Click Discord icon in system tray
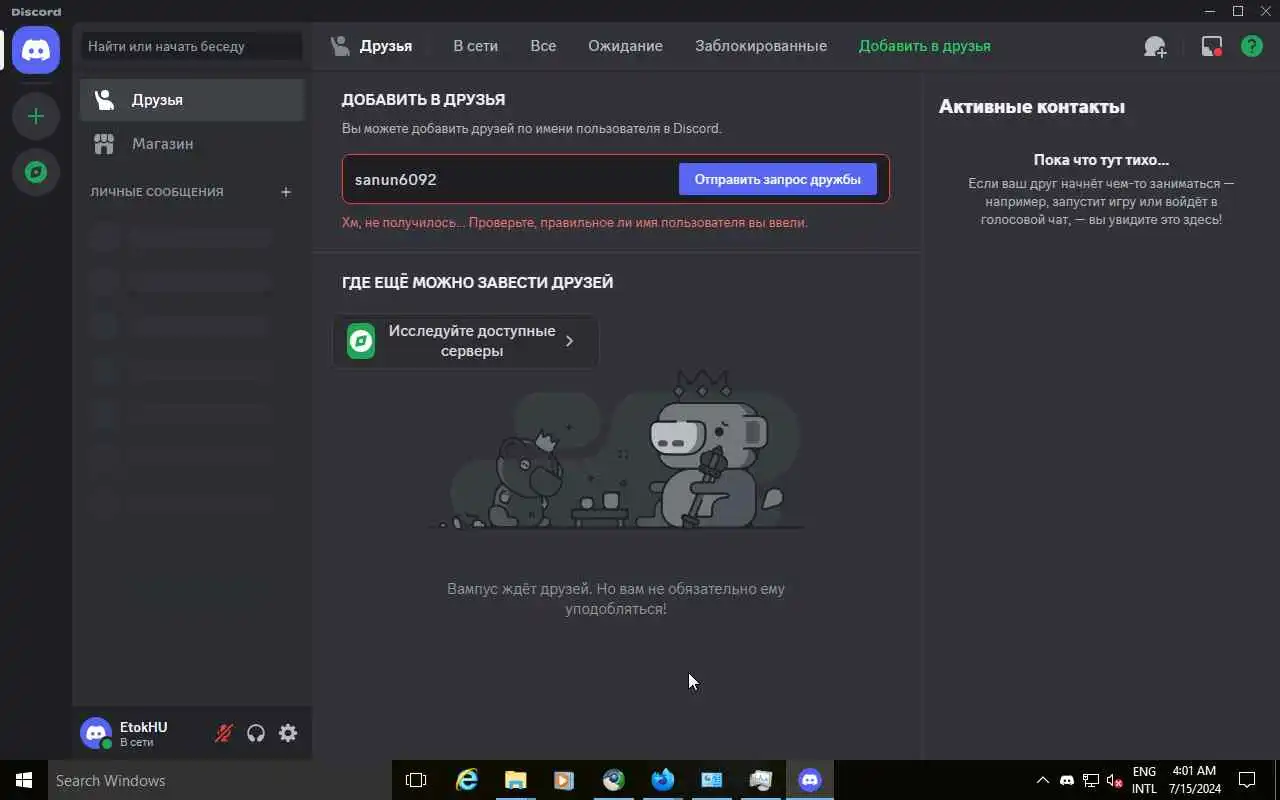 click(x=1067, y=780)
